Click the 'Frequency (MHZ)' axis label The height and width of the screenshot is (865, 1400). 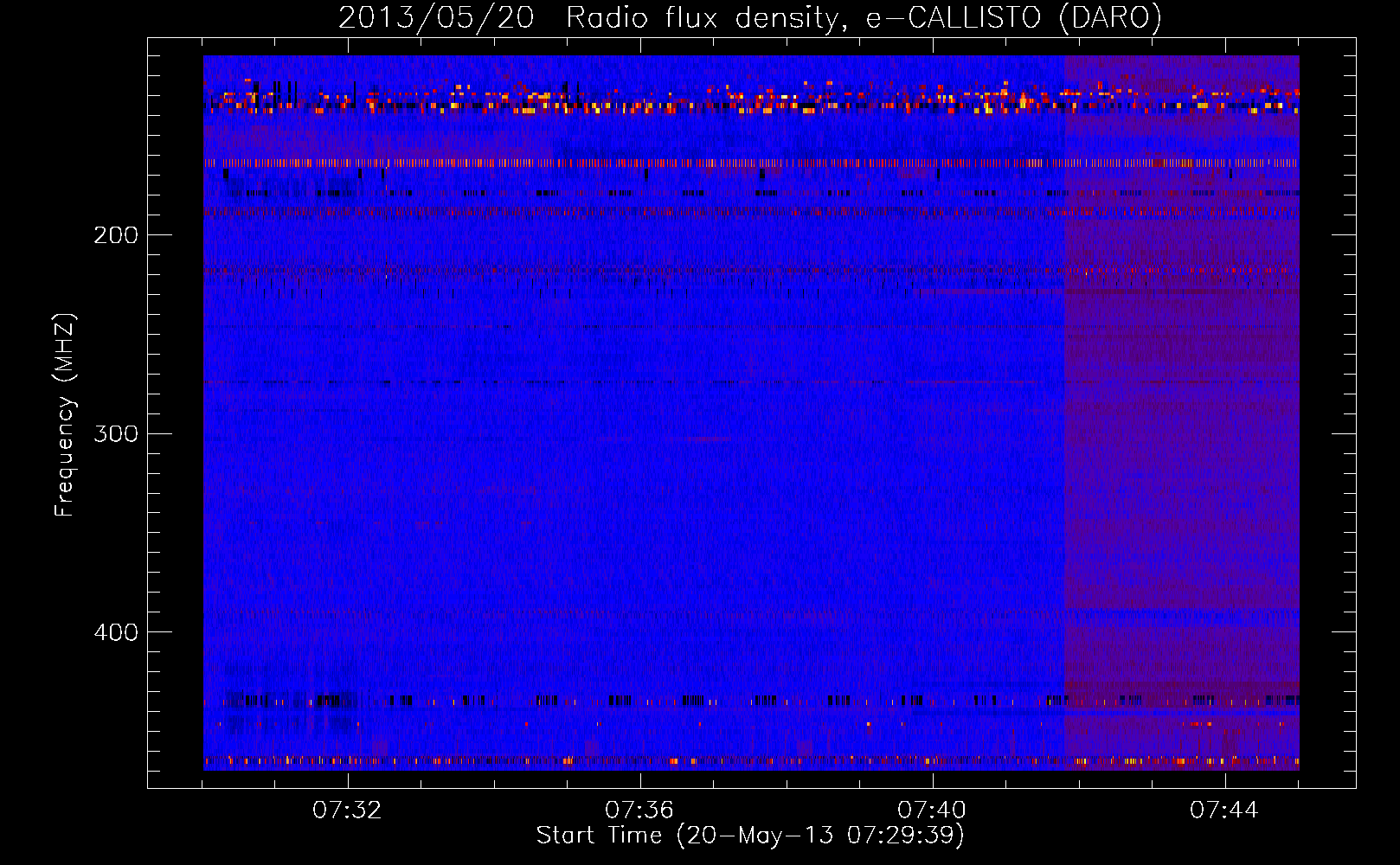point(65,415)
